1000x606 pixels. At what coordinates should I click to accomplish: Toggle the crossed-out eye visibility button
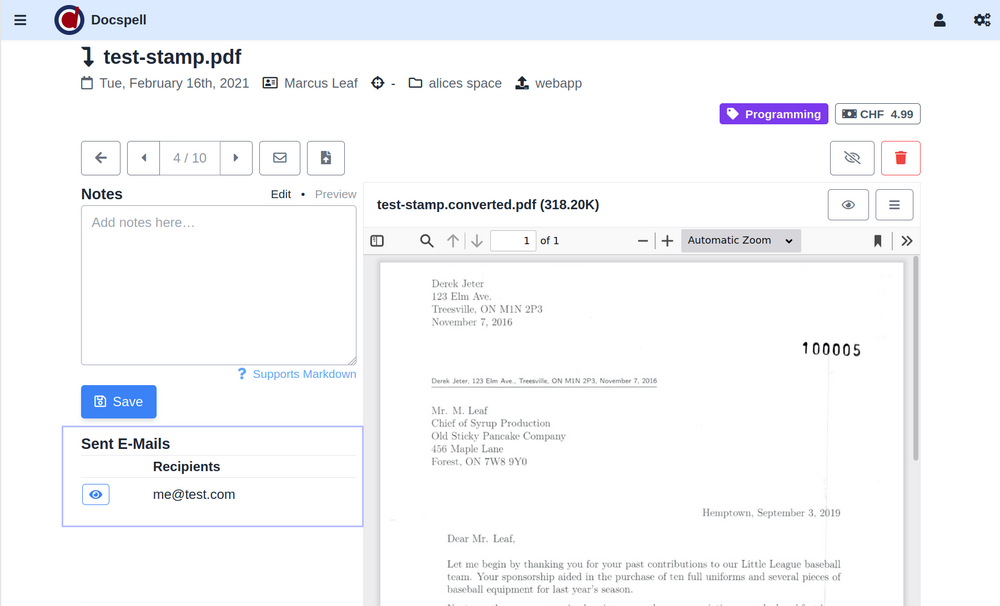[852, 158]
